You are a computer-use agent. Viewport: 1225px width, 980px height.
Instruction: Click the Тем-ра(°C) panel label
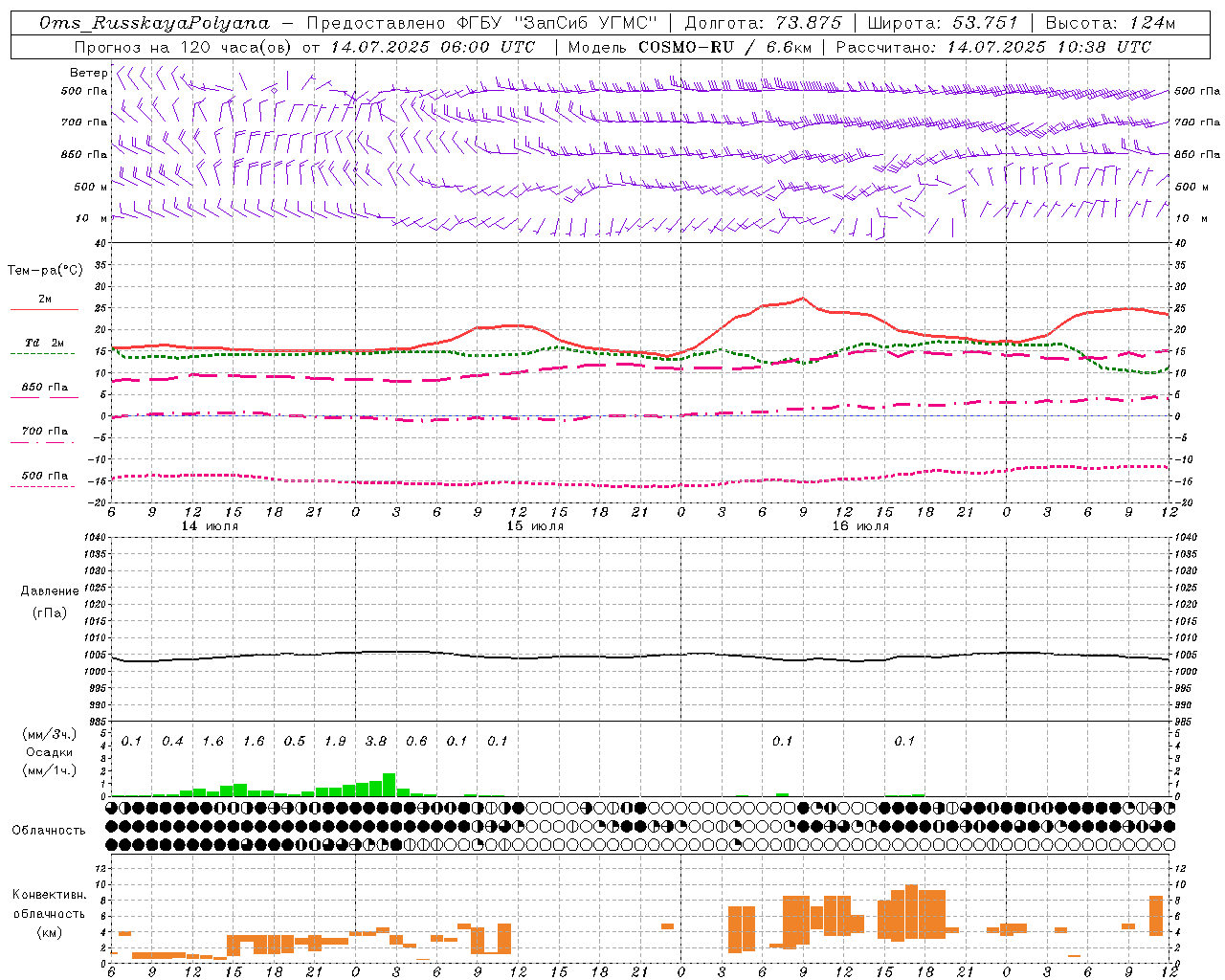point(44,271)
